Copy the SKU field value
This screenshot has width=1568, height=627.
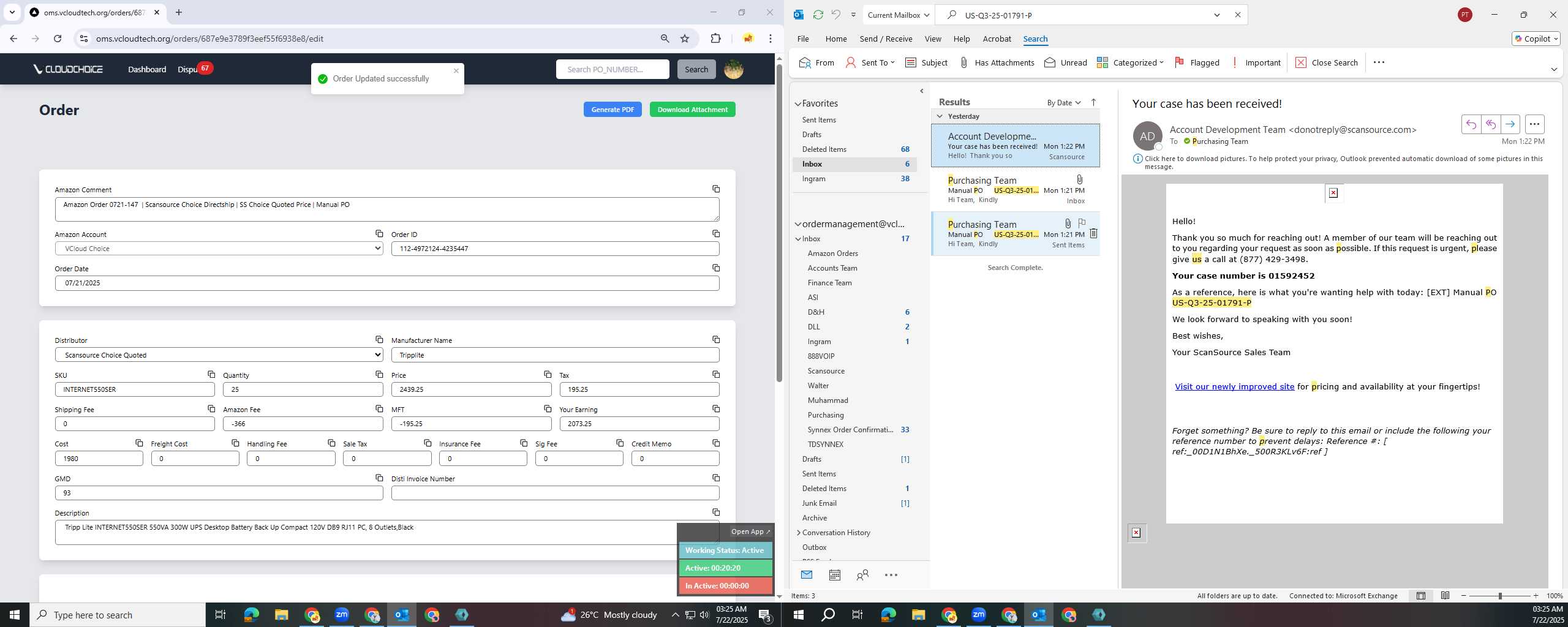(211, 375)
